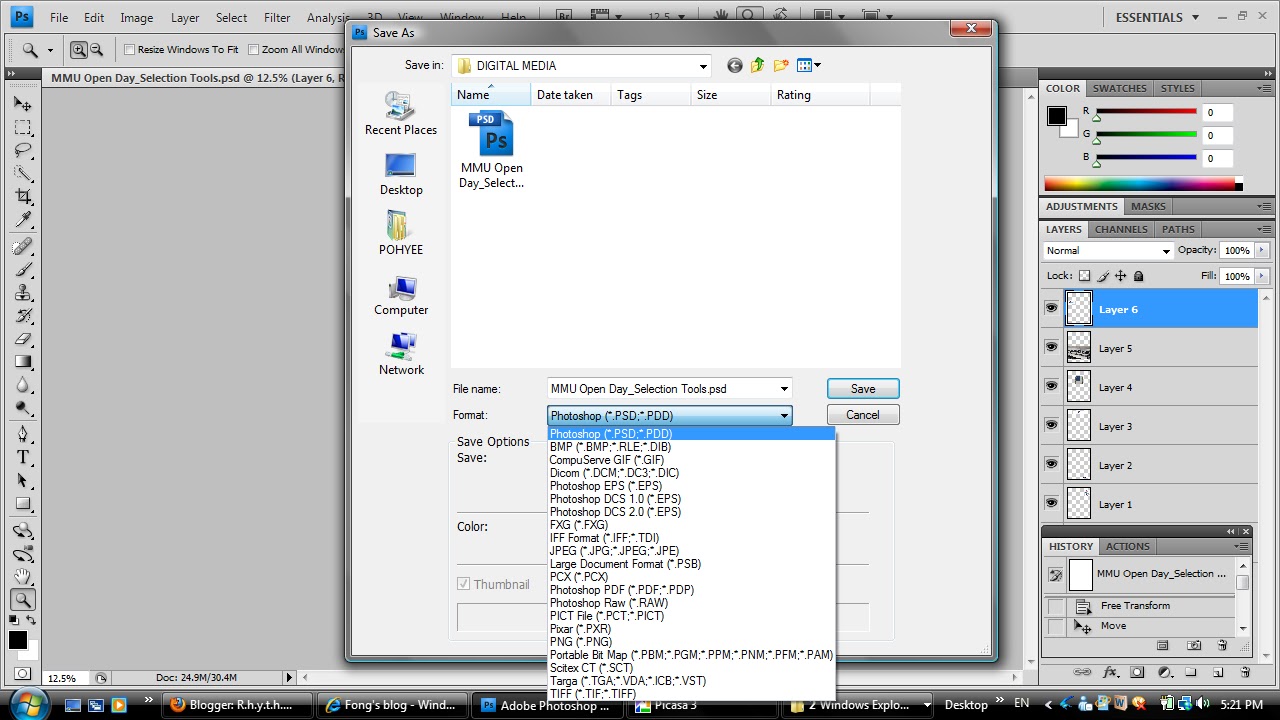The image size is (1280, 720).
Task: Click the File name text field
Action: pyautogui.click(x=661, y=389)
